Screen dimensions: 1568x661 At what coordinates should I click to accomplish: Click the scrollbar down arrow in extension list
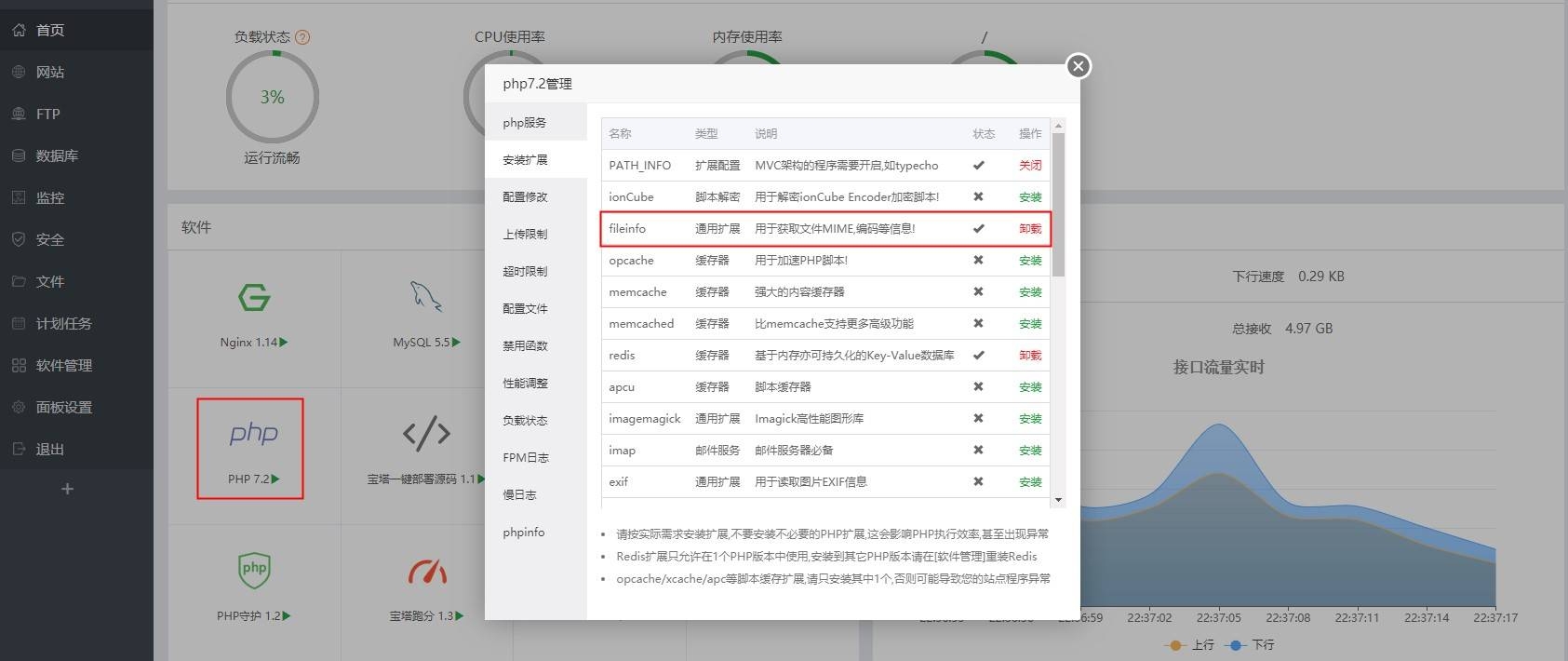[1058, 501]
